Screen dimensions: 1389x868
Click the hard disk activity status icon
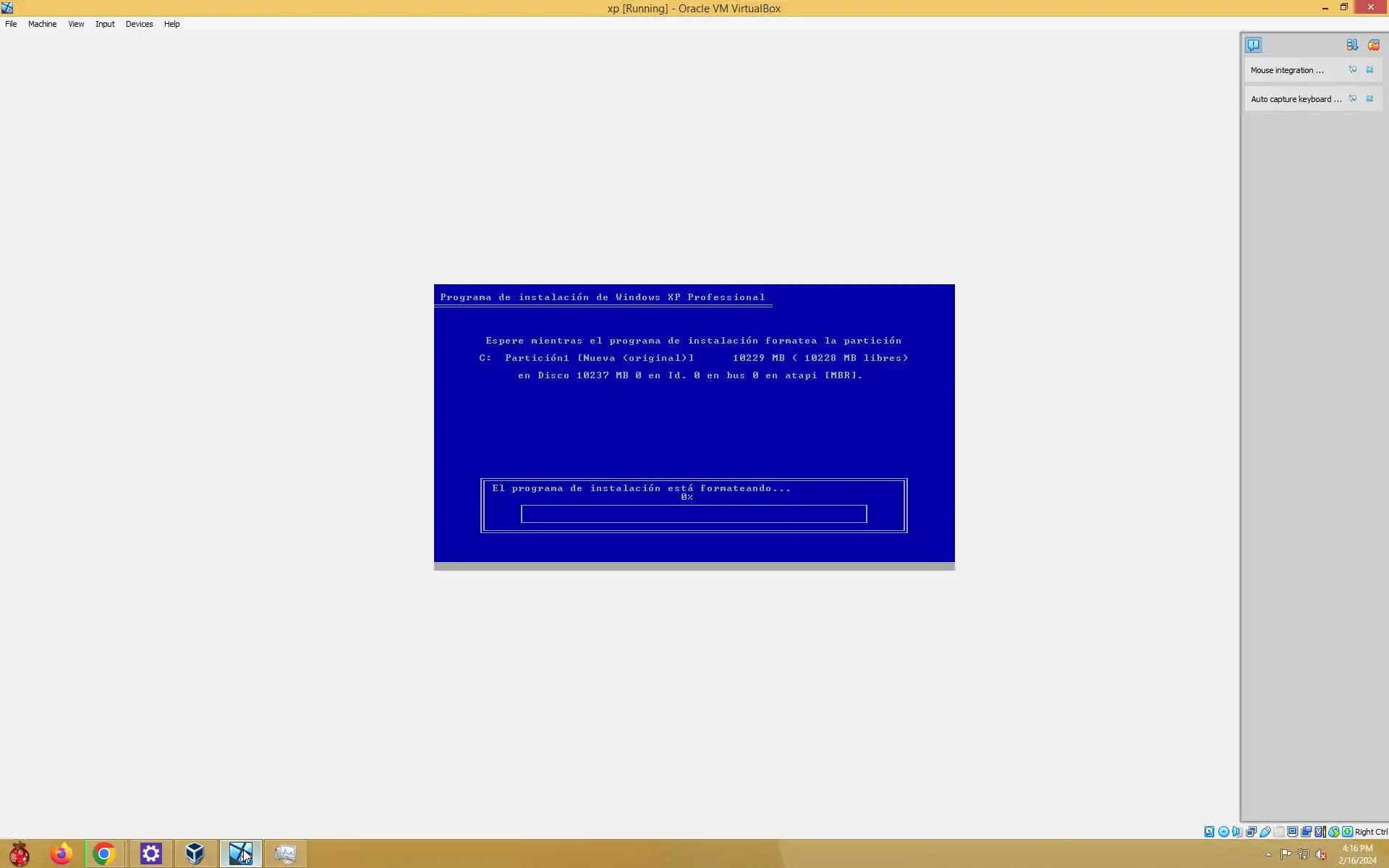[x=1209, y=832]
